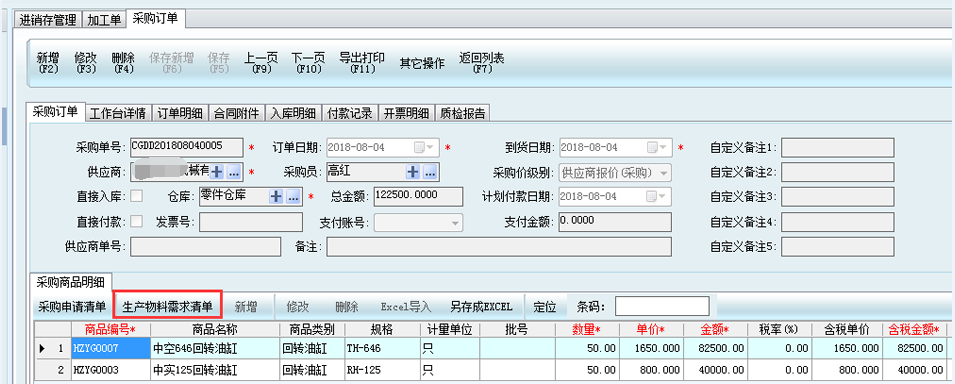This screenshot has width=955, height=384.
Task: Click the 单价 column header
Action: click(x=650, y=330)
